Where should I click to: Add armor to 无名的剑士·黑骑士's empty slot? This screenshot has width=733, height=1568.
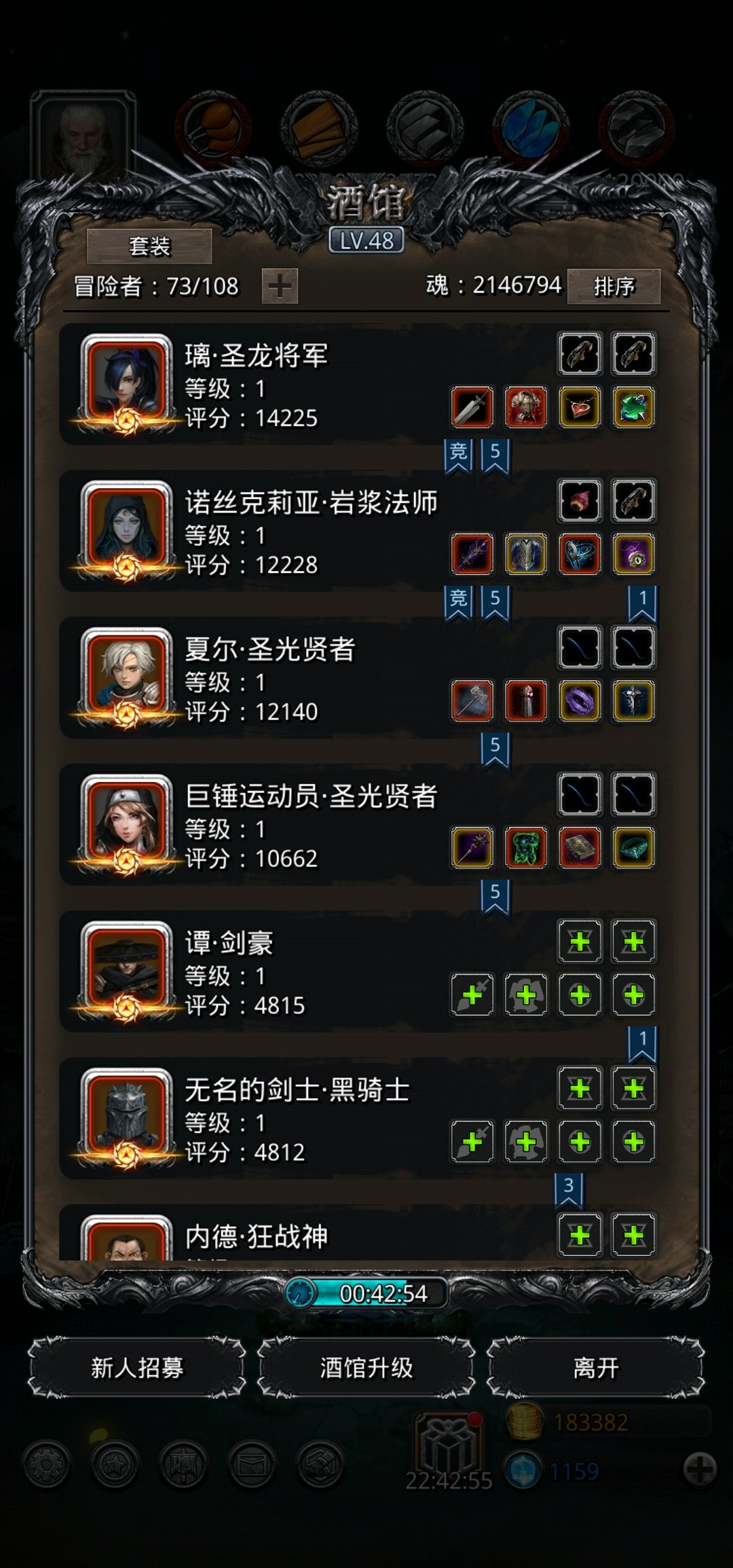pos(526,1142)
